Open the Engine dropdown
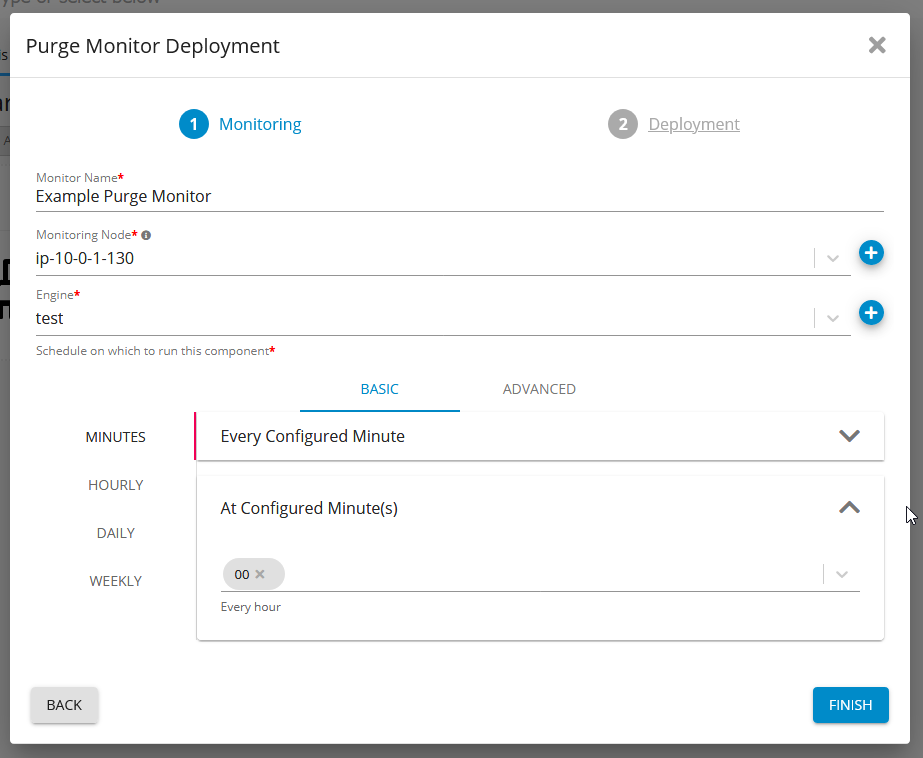 pos(833,318)
